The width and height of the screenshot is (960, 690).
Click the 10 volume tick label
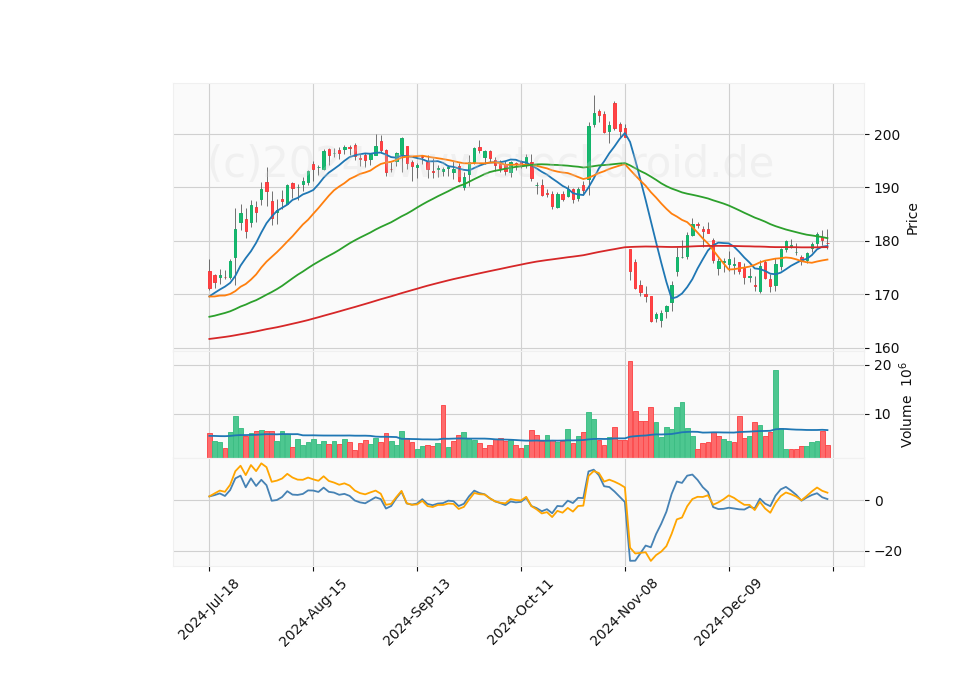click(882, 415)
